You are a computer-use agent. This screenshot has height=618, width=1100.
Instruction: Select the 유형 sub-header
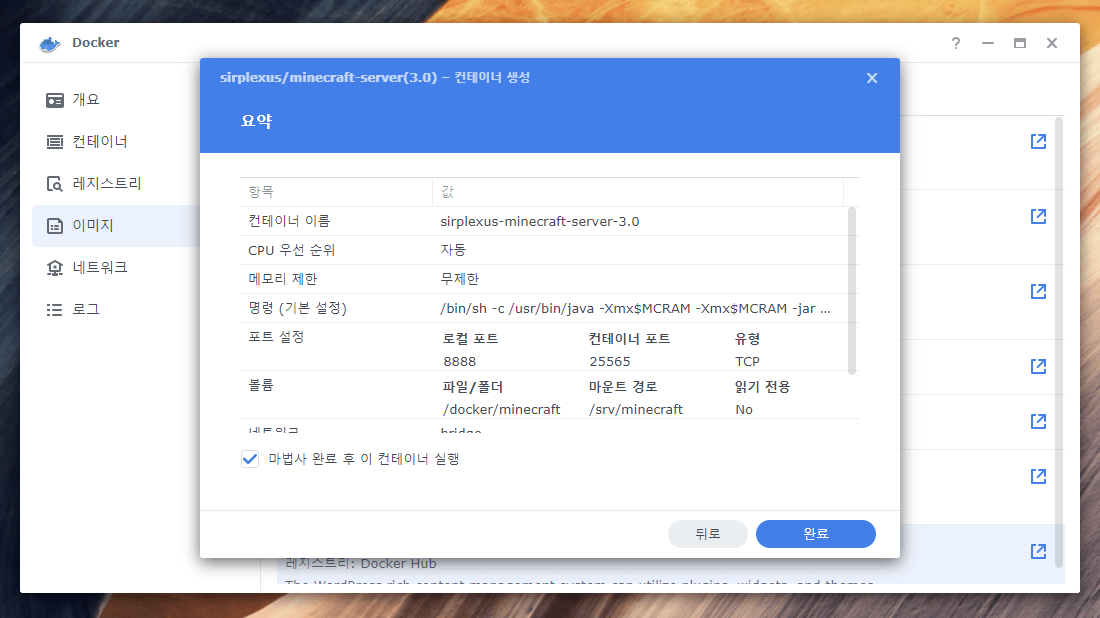[x=747, y=339]
